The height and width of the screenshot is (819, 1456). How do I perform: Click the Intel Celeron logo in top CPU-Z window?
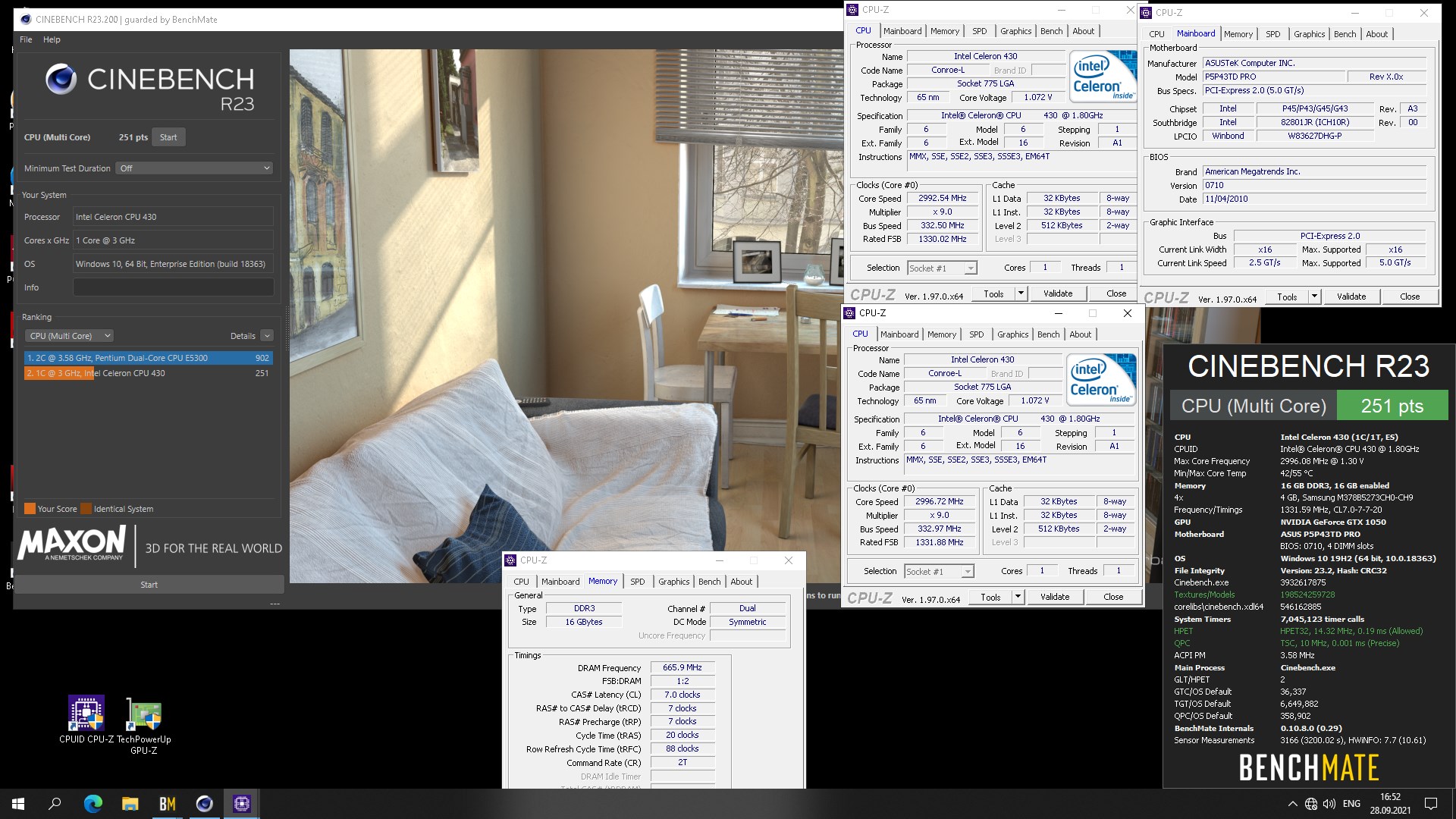[x=1103, y=76]
